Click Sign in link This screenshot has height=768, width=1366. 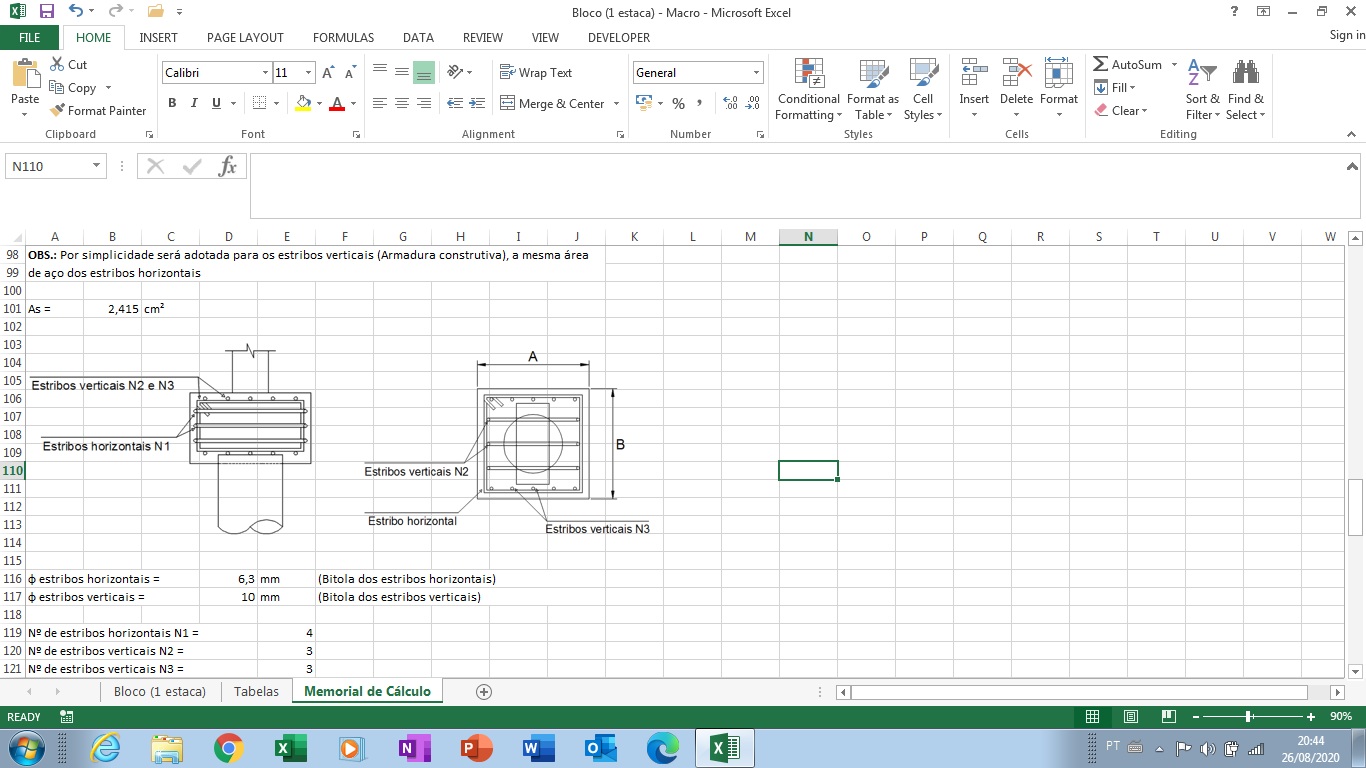click(1347, 35)
